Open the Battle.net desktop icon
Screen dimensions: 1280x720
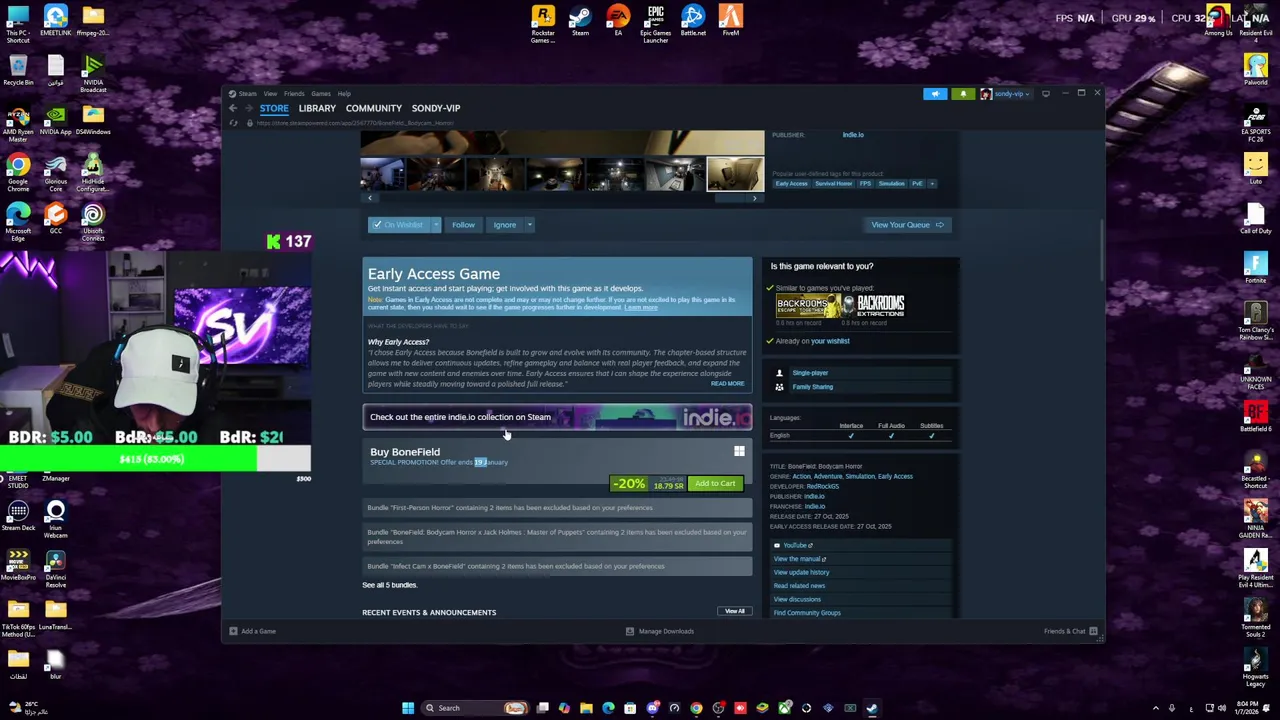(693, 21)
